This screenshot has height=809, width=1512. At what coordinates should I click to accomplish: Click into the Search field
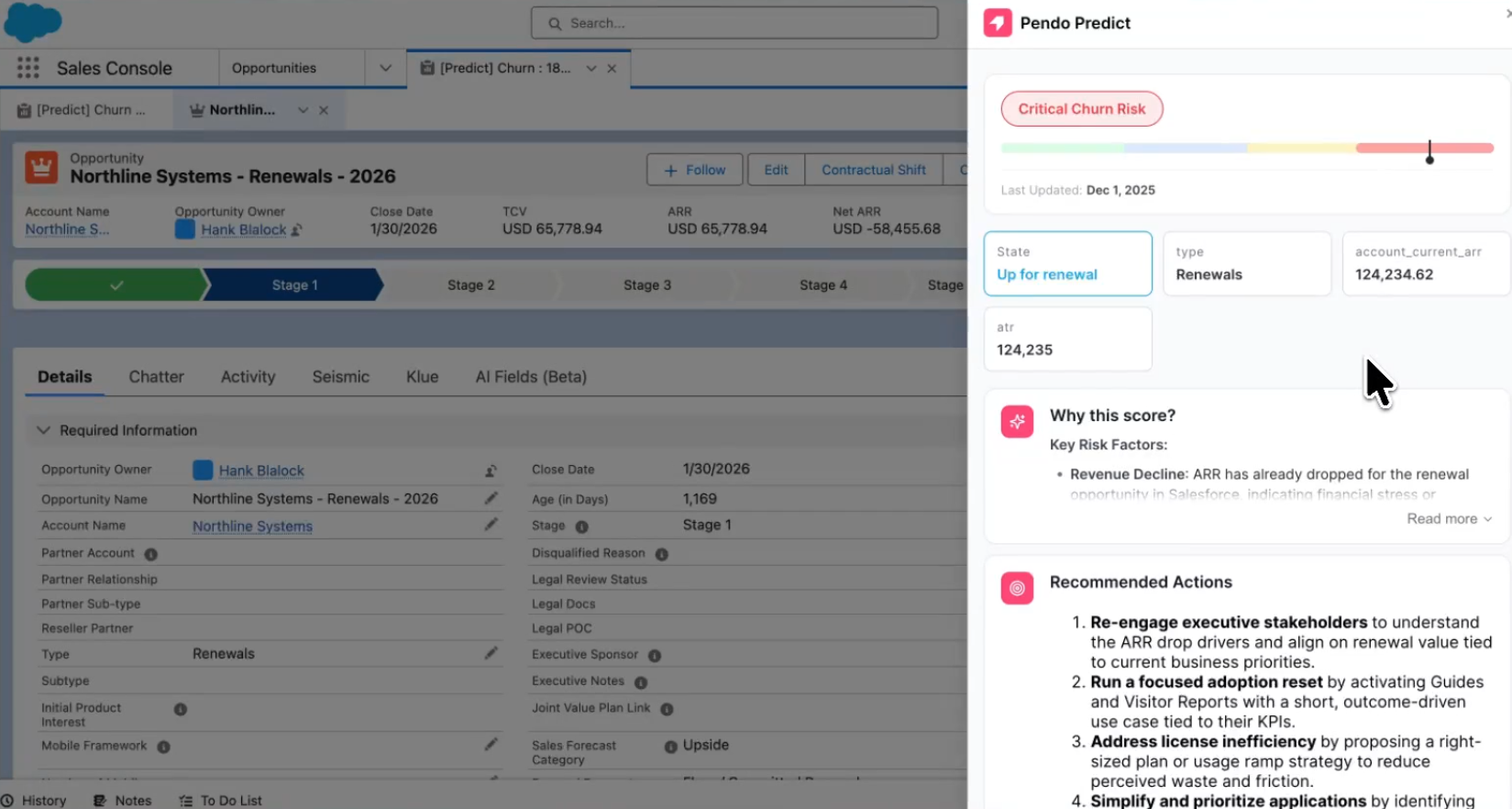coord(734,23)
